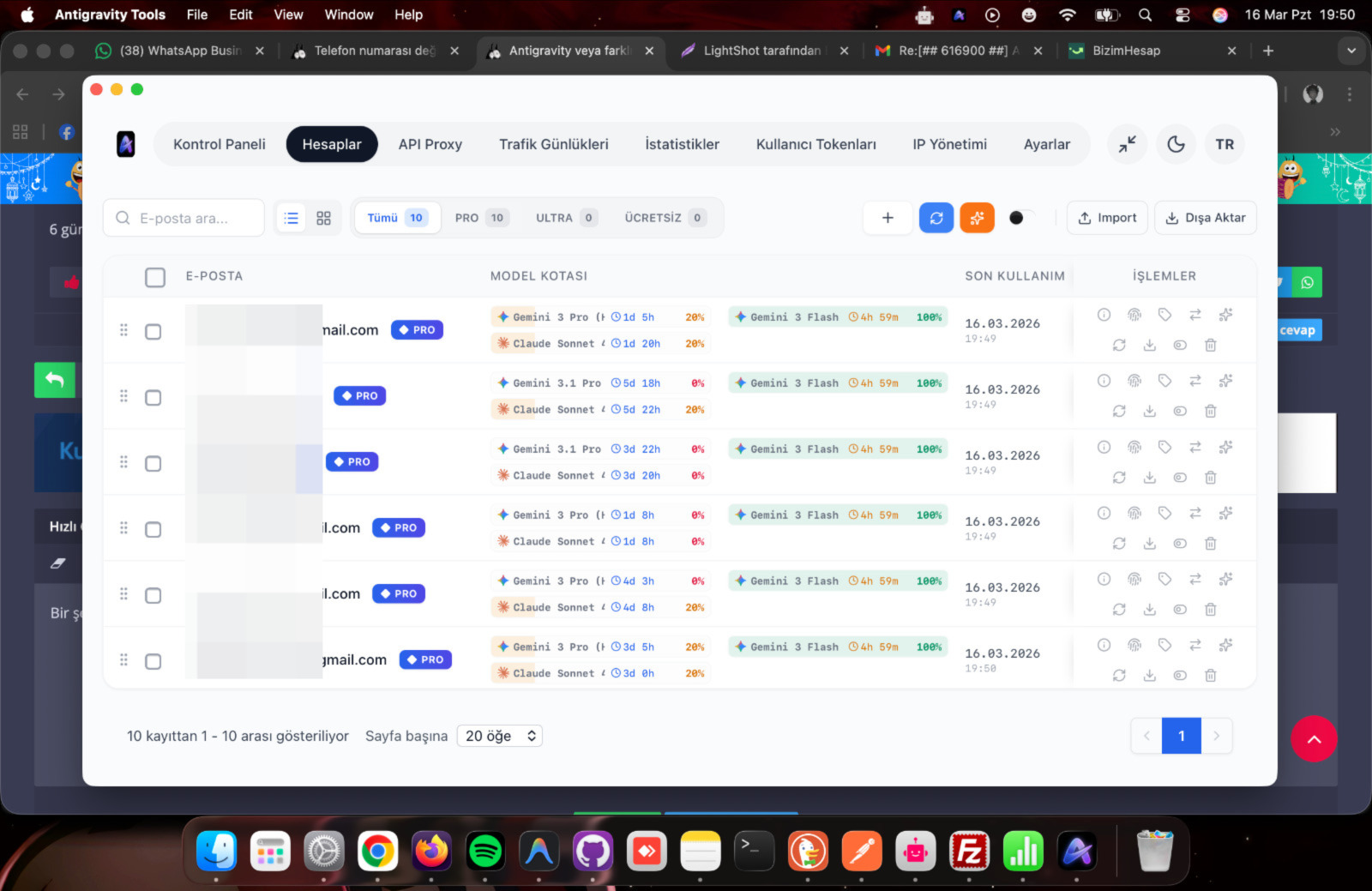Open the '20 öğe' per-page dropdown
The height and width of the screenshot is (891, 1372).
500,736
